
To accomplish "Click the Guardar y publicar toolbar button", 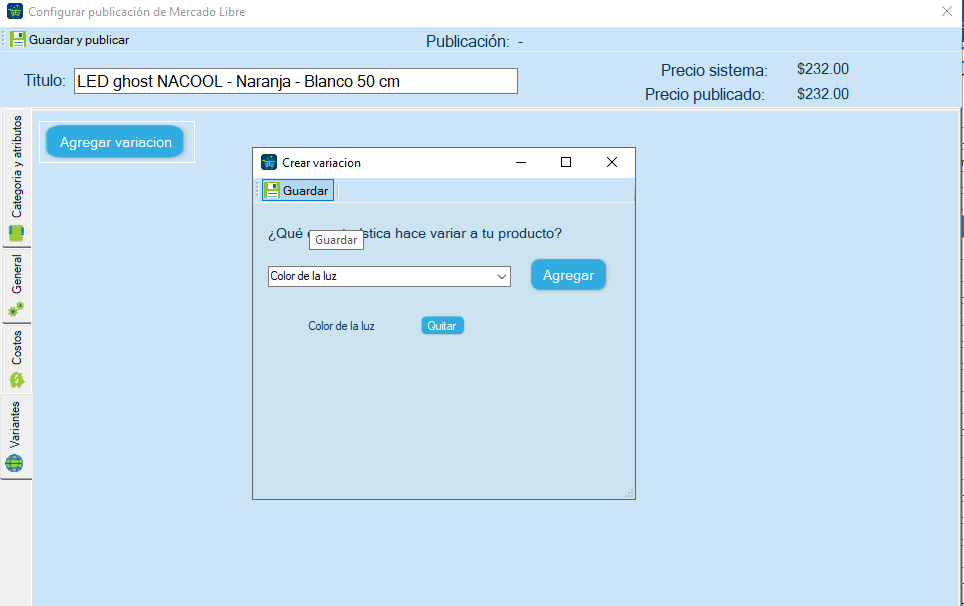I will point(69,40).
